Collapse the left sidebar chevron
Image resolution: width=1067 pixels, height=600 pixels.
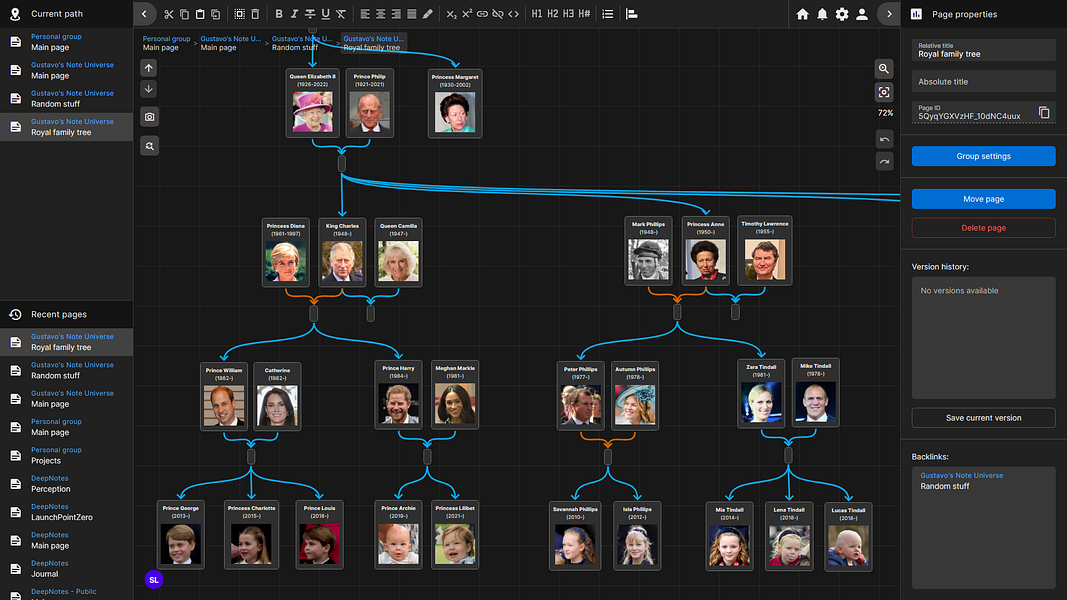click(x=144, y=14)
